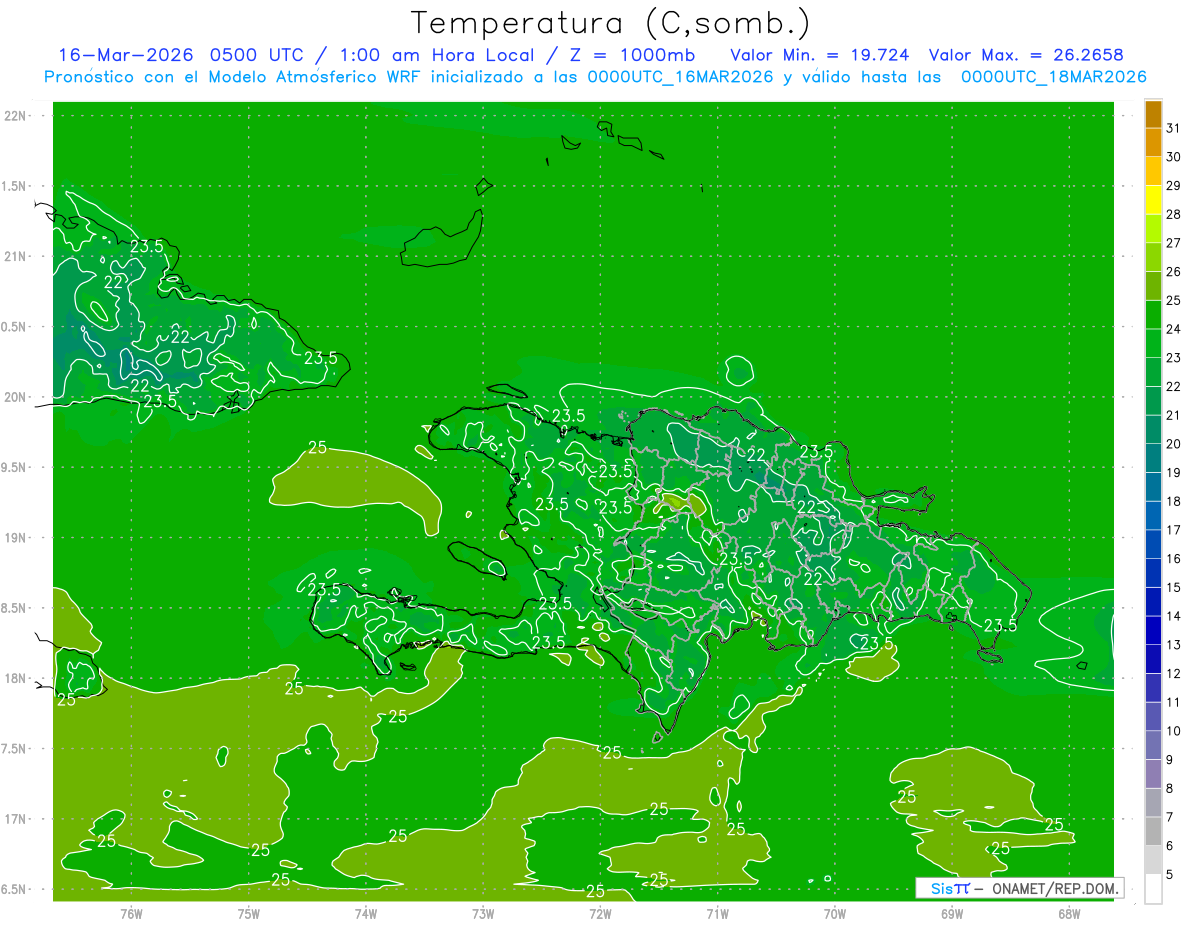Pick the purple swatch between 9 and 10
1200x927 pixels.
1153,745
